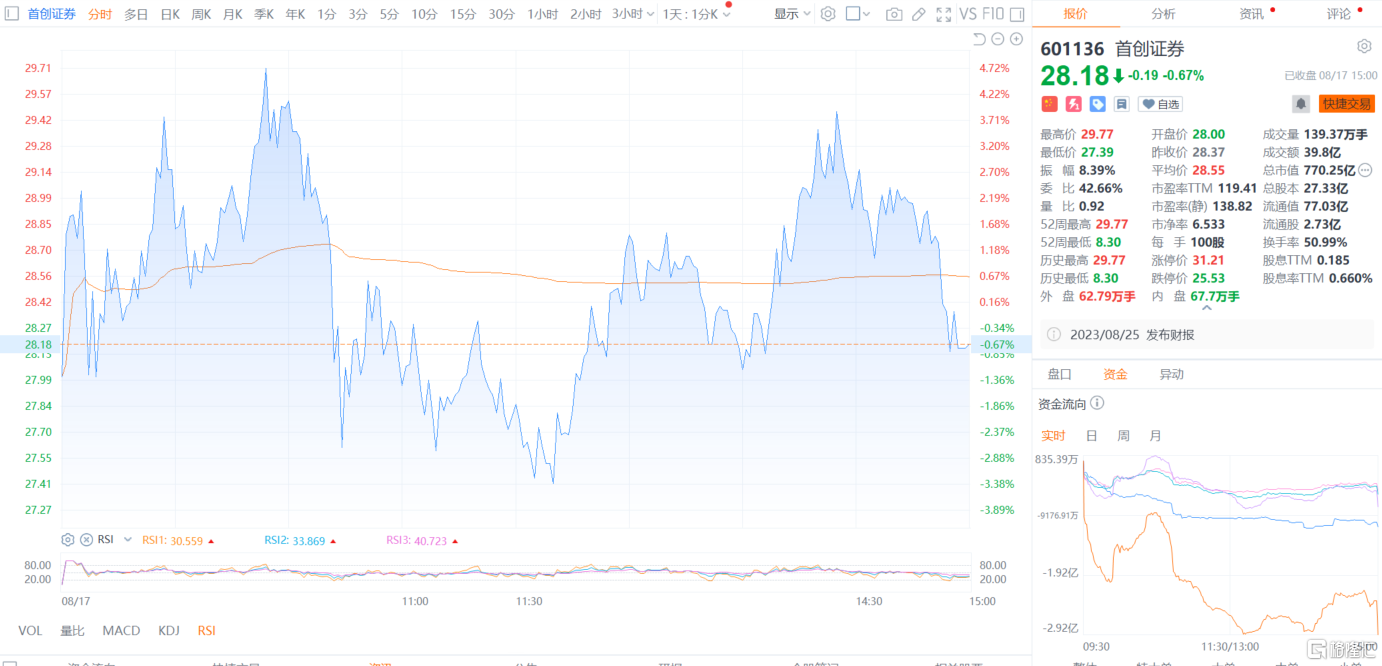The width and height of the screenshot is (1382, 666).
Task: Toggle the right sidebar panel icon
Action: click(x=1016, y=14)
